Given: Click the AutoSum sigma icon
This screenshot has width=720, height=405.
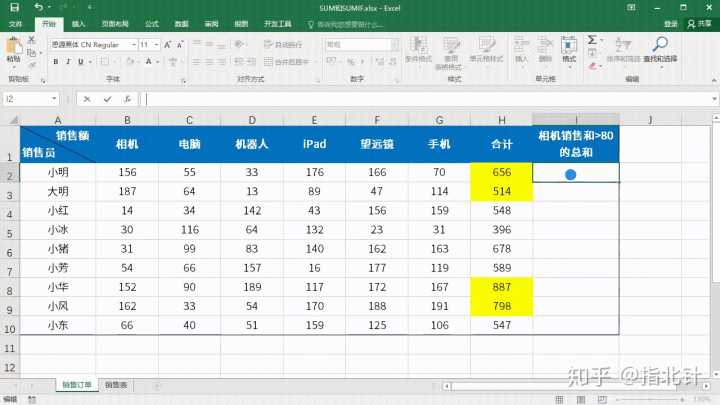Looking at the screenshot, I should point(592,40).
